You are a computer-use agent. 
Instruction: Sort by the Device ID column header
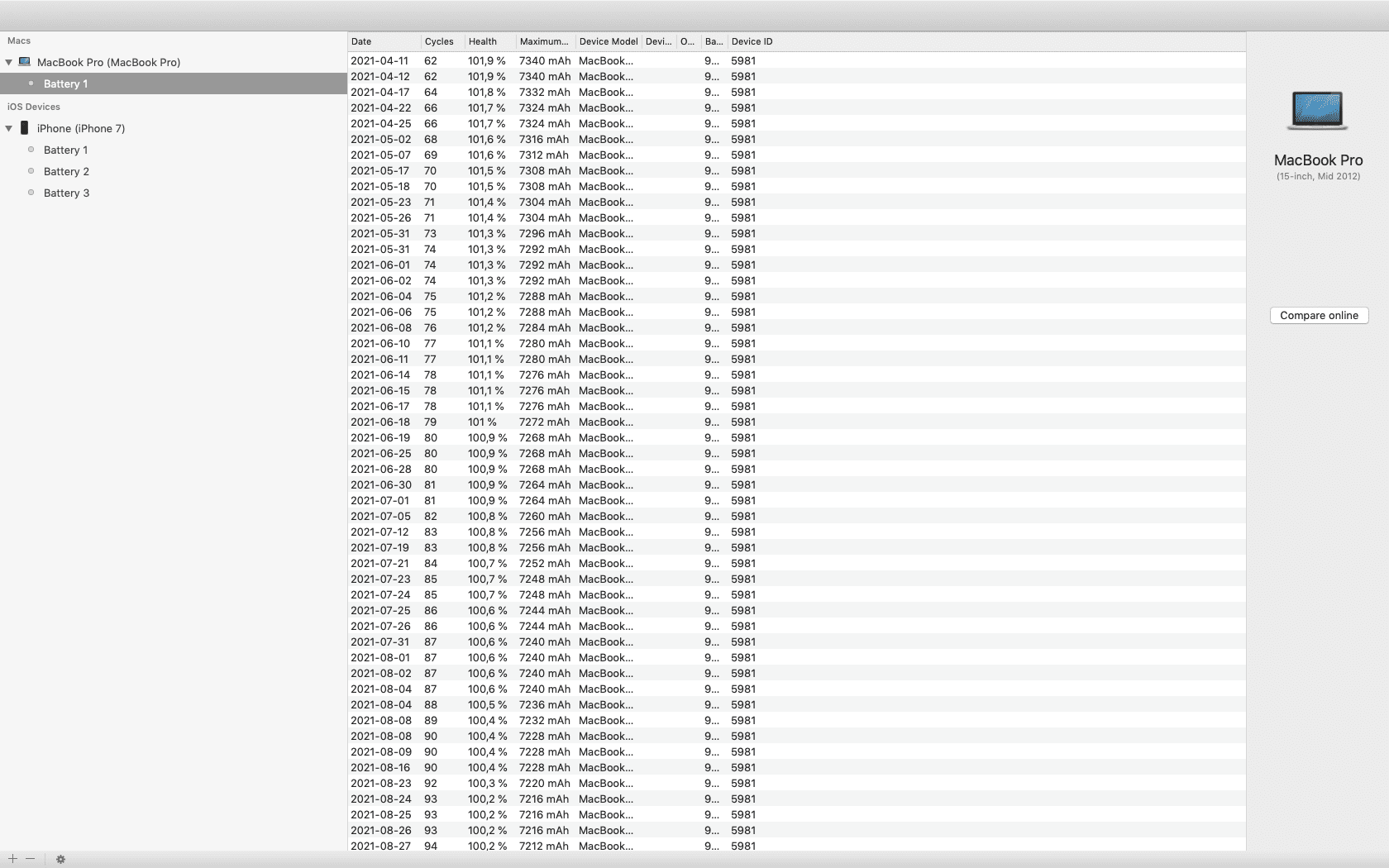point(986,41)
